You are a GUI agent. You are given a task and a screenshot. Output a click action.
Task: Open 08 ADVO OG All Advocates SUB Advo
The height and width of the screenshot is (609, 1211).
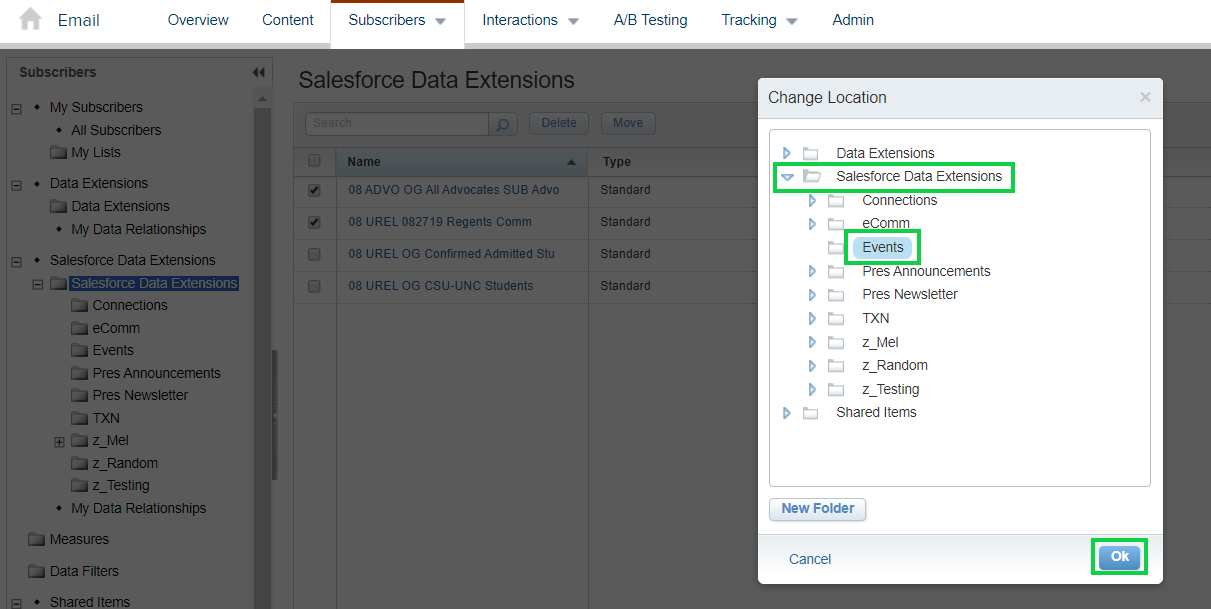(x=454, y=190)
